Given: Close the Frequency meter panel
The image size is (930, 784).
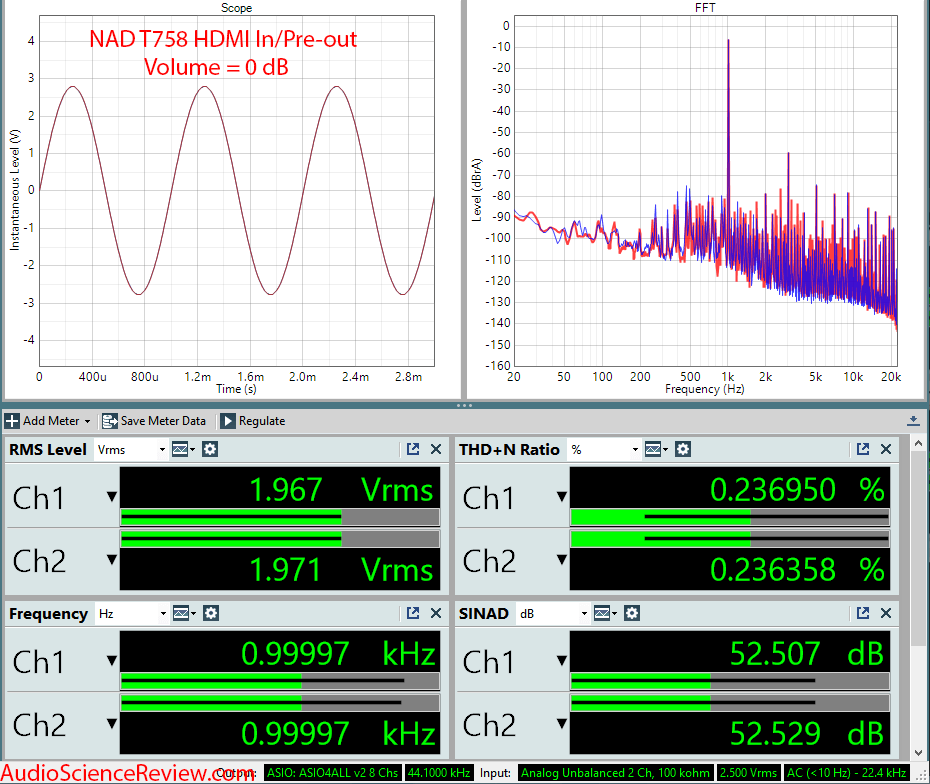Looking at the screenshot, I should point(436,613).
